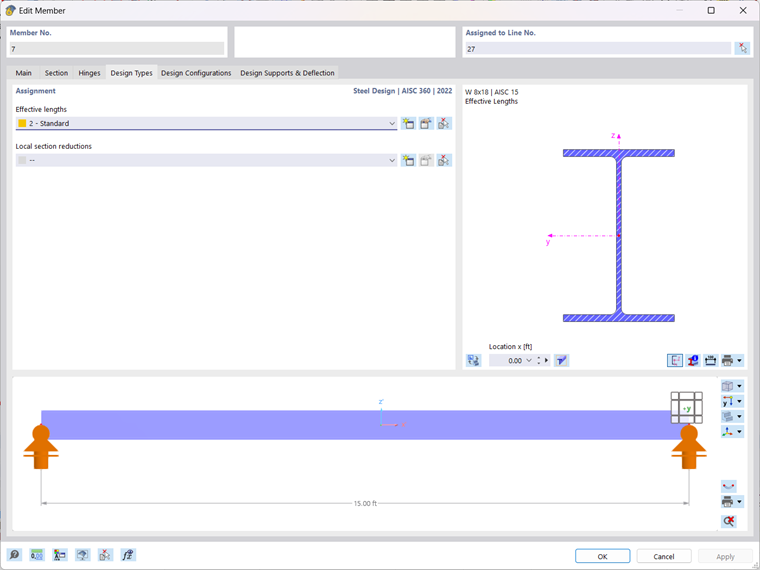Screen dimensions: 760x570
Task: Click the bottom toolbar icon with red X cursor
Action: point(105,555)
